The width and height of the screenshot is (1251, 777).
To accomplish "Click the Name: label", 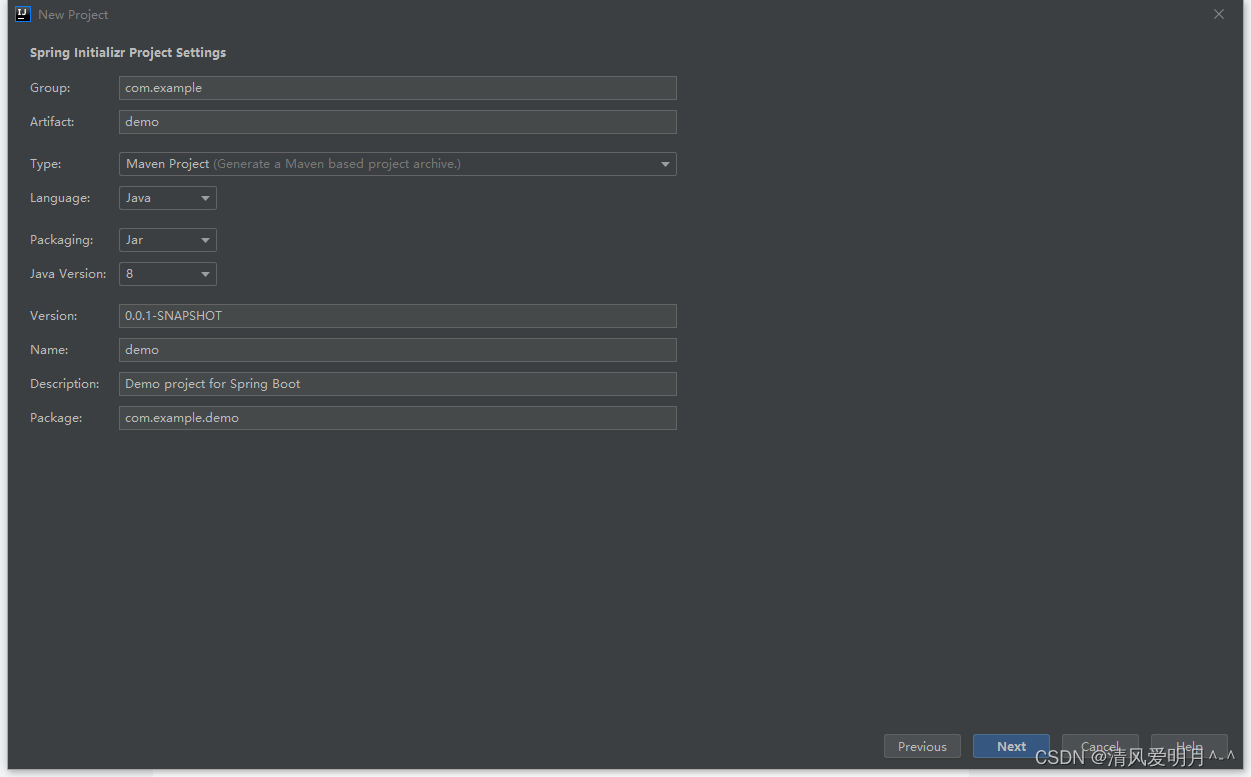I will [49, 350].
